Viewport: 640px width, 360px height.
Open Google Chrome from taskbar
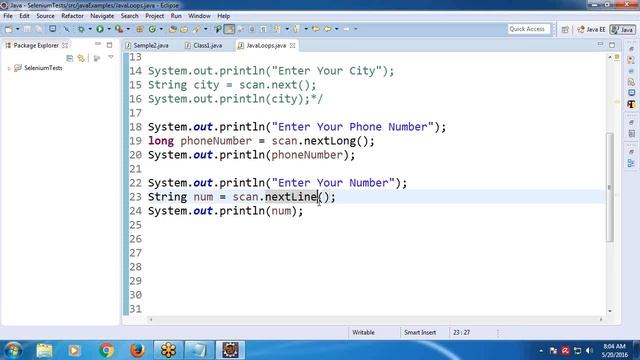click(x=106, y=350)
